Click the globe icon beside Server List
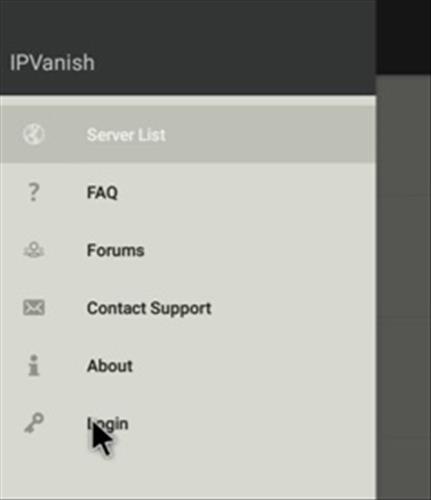Image resolution: width=431 pixels, height=500 pixels. point(34,134)
